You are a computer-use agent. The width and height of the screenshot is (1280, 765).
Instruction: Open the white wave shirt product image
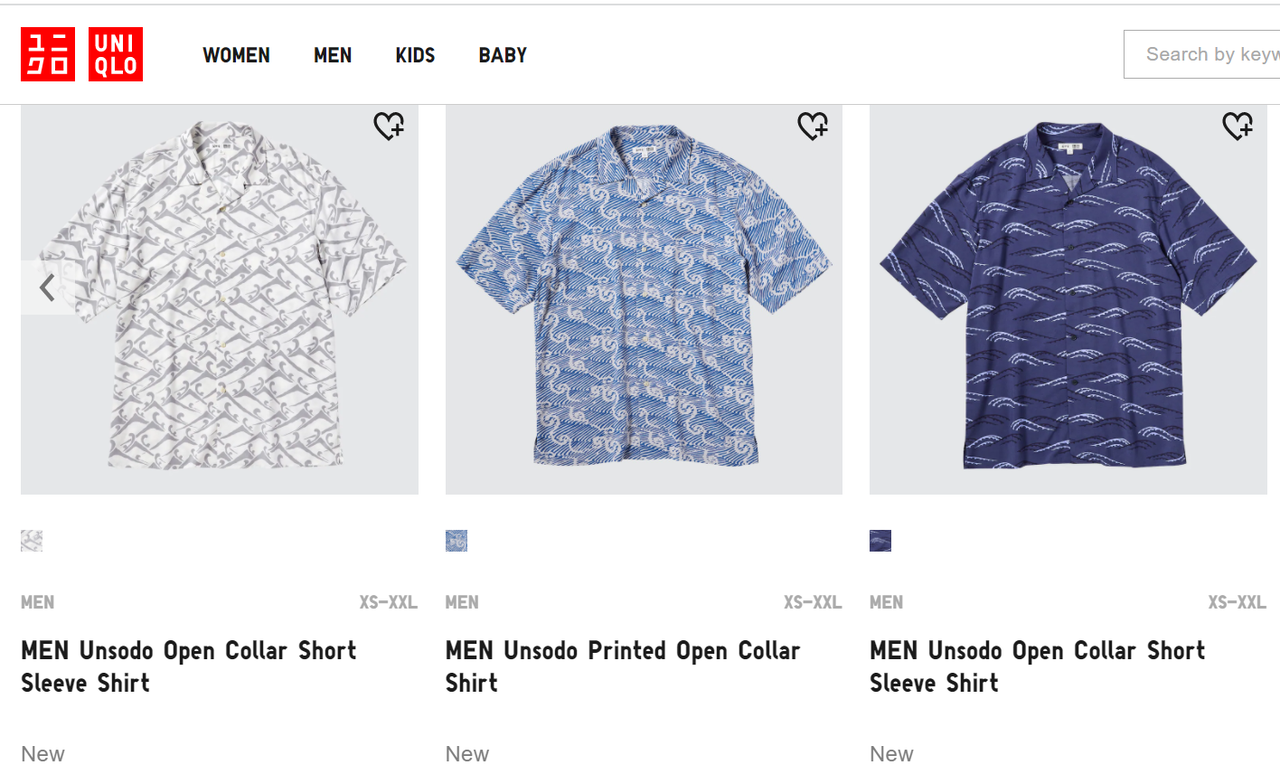tap(219, 300)
